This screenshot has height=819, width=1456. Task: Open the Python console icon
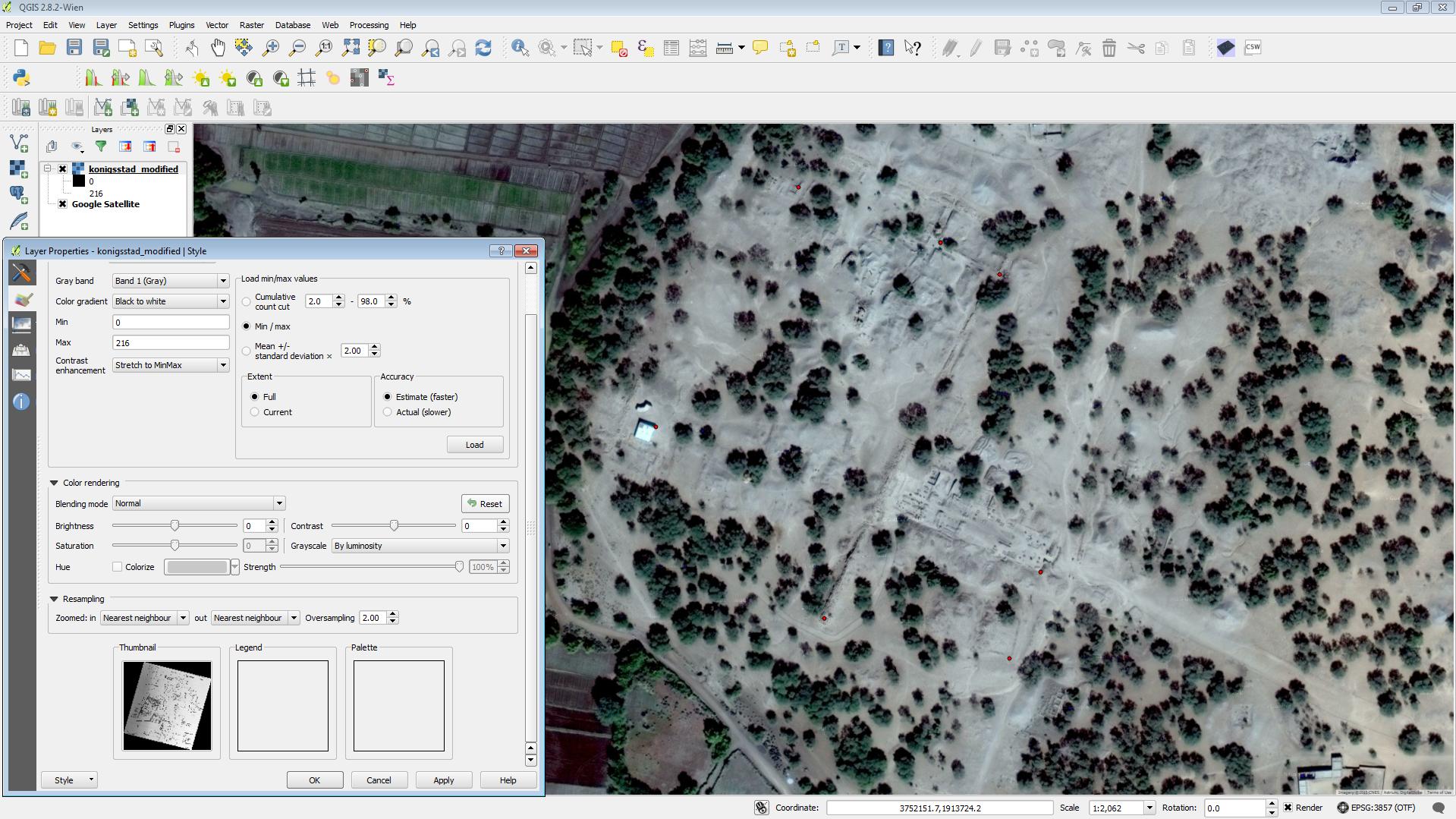(21, 78)
